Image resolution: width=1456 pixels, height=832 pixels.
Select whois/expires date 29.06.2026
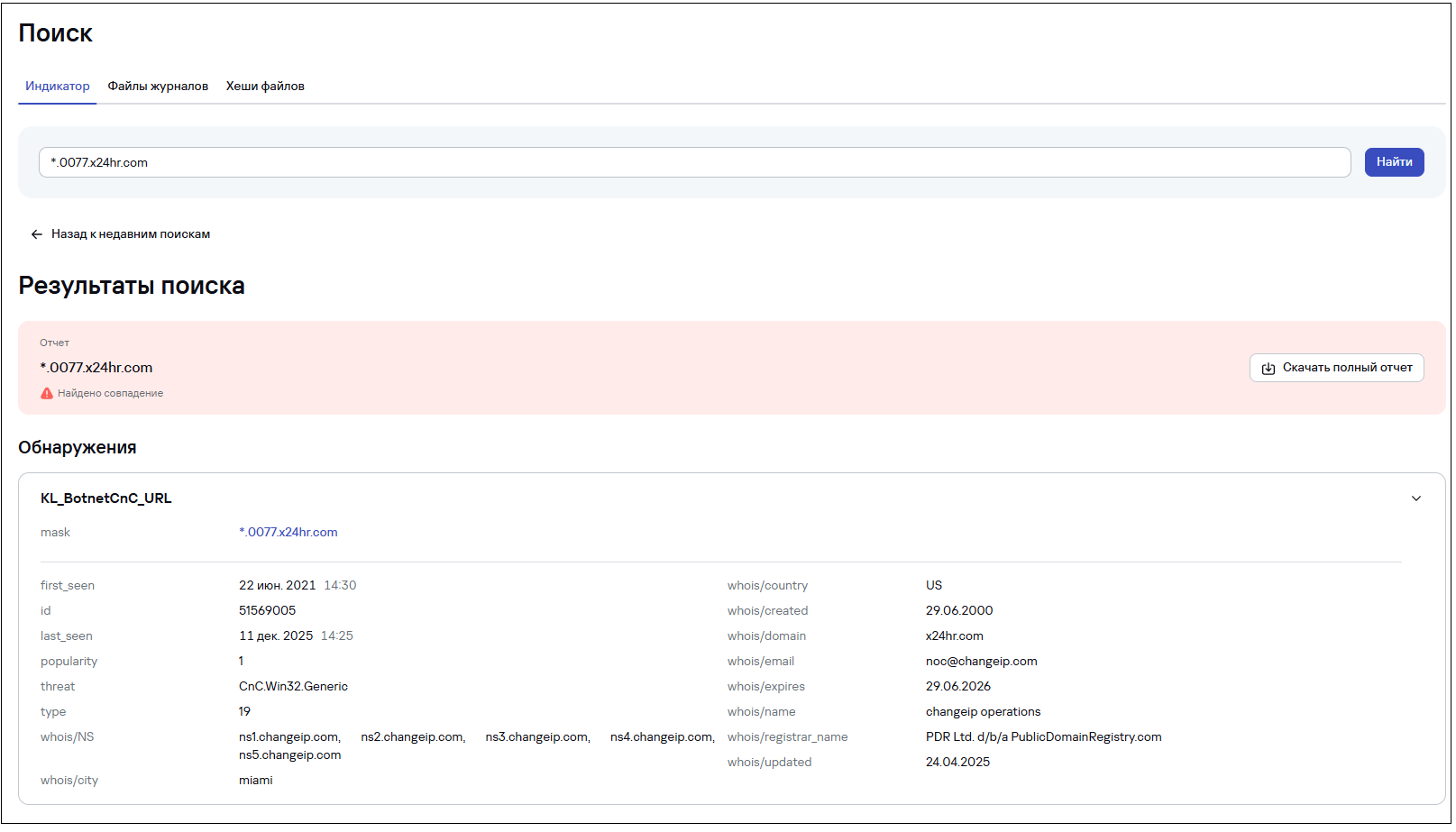pyautogui.click(x=958, y=687)
